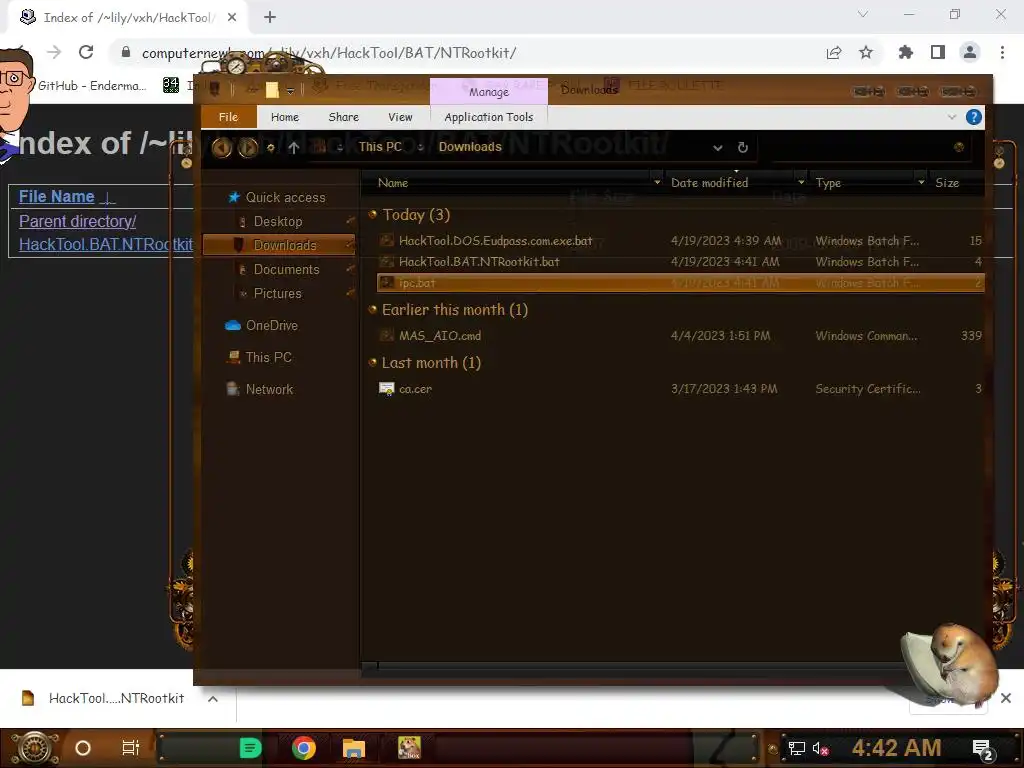Click the Cortana circle on taskbar

[83, 748]
